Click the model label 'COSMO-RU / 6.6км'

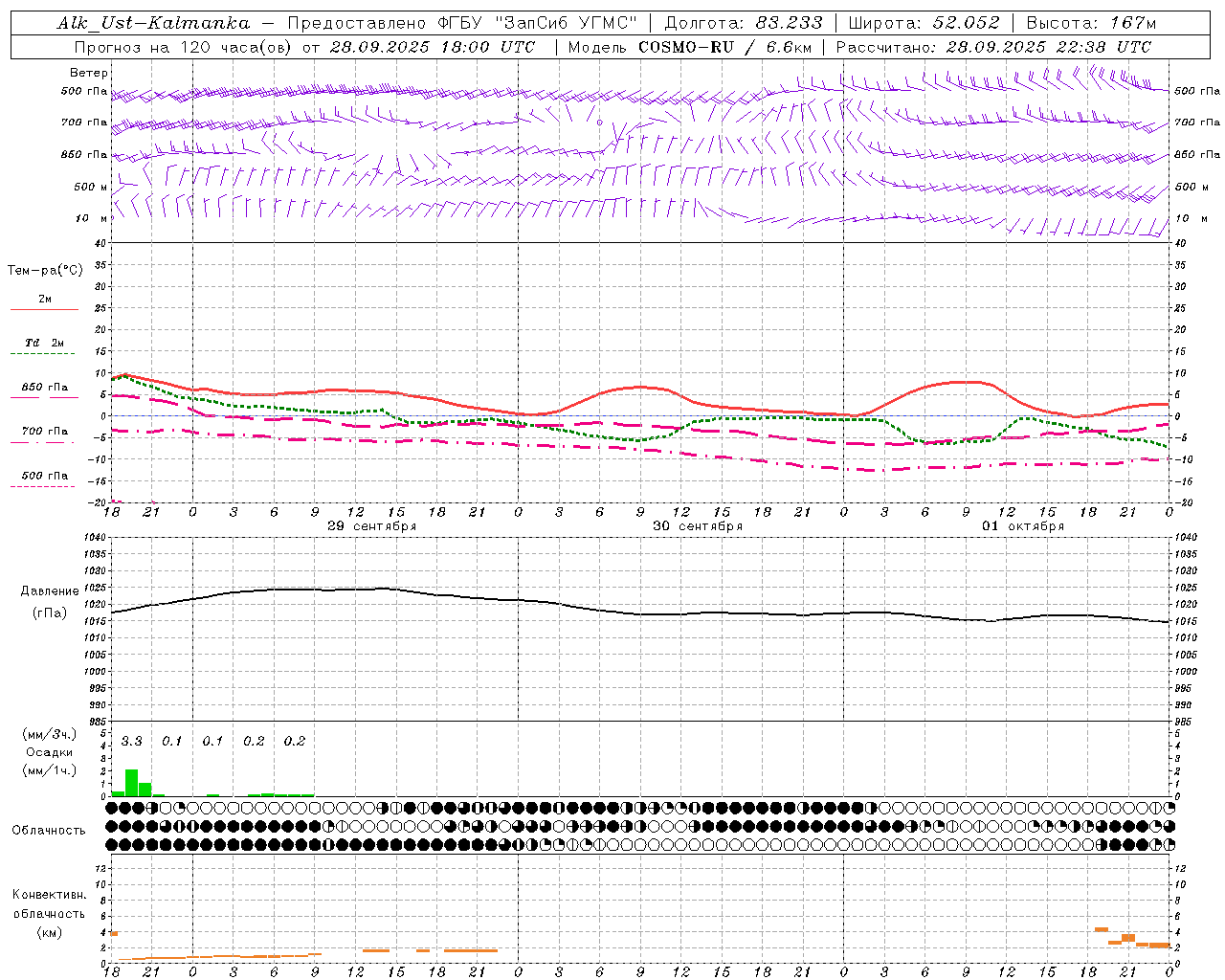coord(724,47)
